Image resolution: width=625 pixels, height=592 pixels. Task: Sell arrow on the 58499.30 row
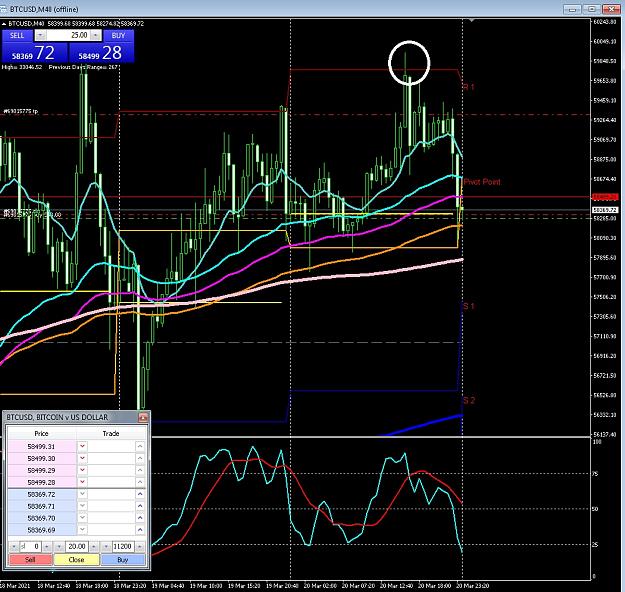click(x=82, y=458)
